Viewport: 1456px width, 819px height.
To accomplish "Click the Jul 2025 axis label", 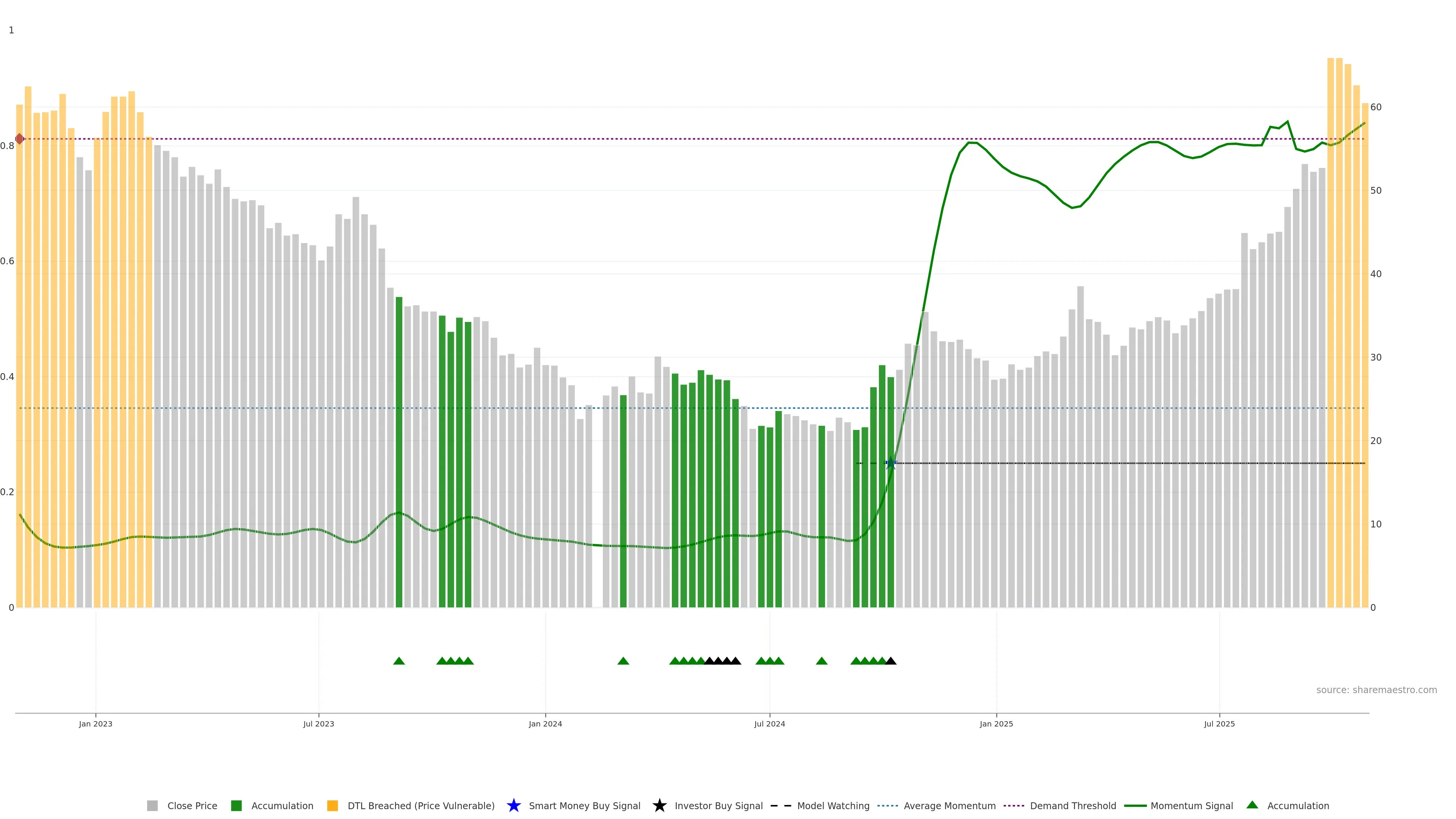I will tap(1219, 723).
